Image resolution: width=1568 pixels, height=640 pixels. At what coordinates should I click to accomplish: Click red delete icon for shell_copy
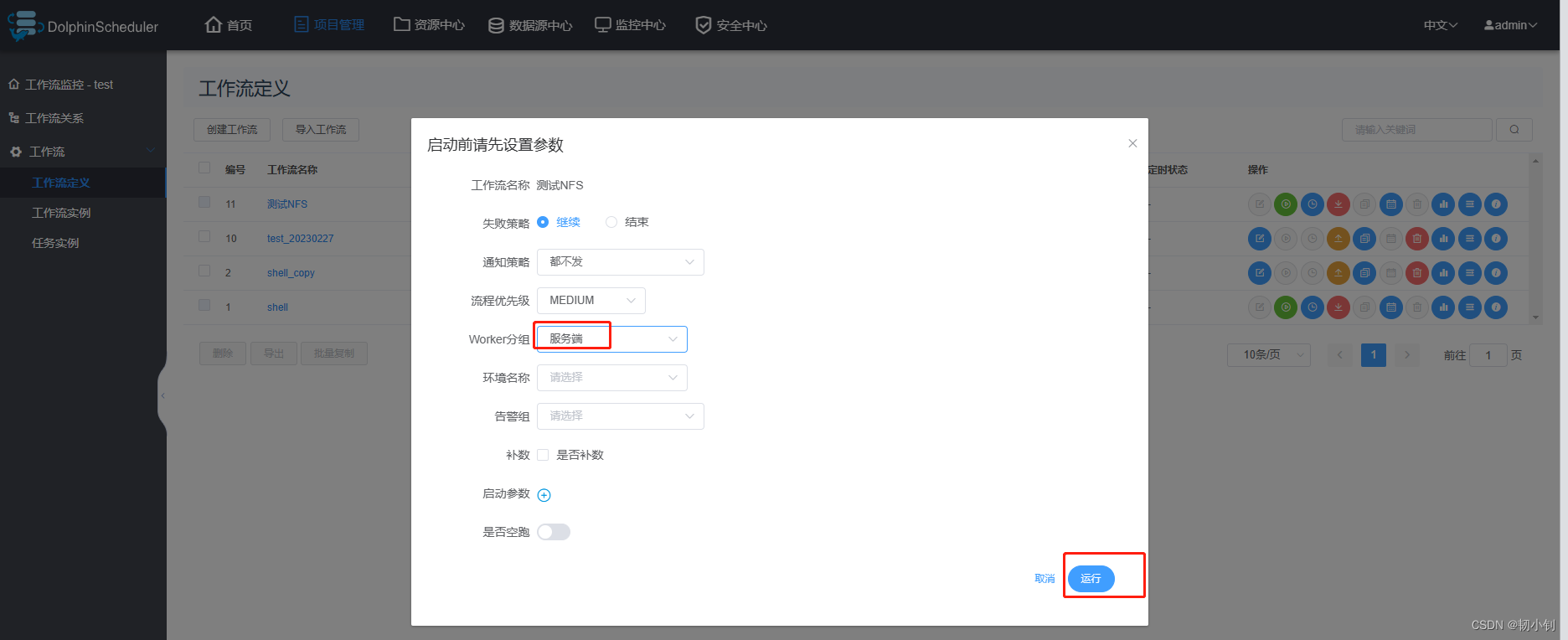(x=1417, y=273)
